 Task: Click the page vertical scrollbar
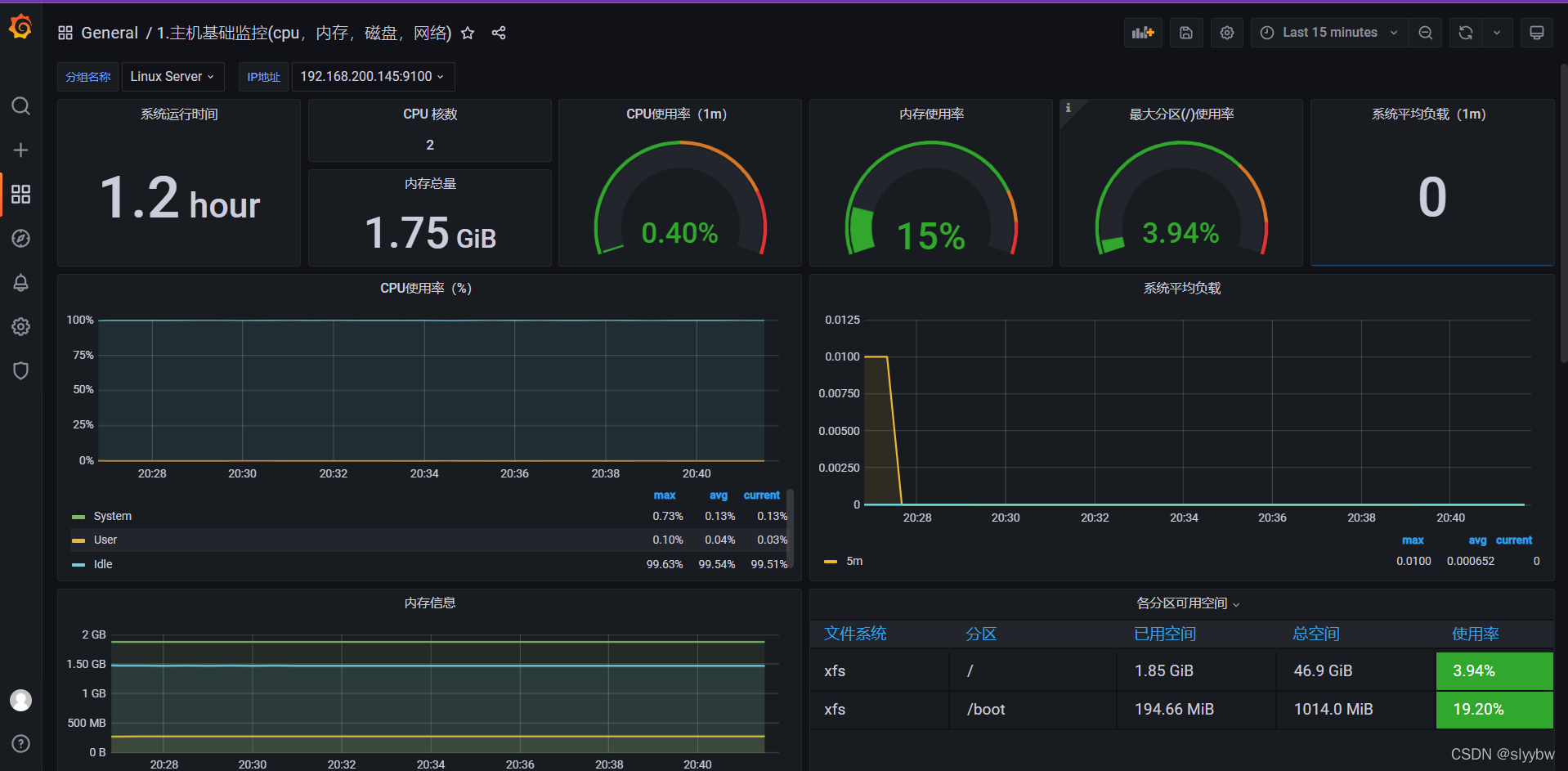[x=1563, y=213]
